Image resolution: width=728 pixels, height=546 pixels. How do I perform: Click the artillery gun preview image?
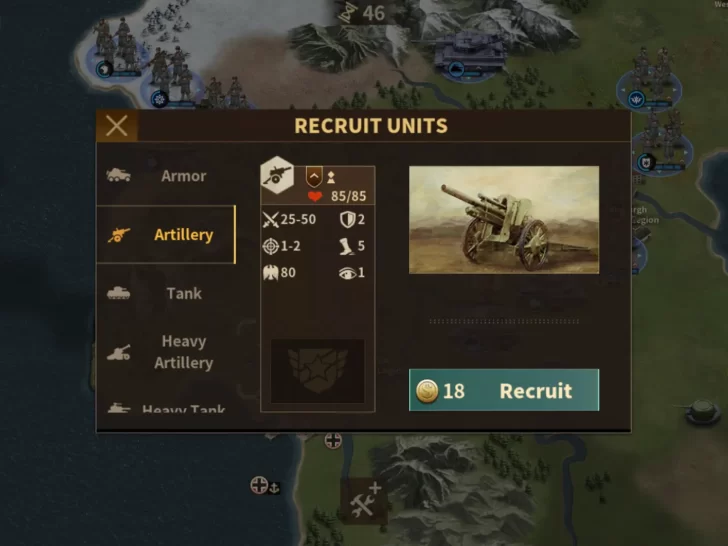point(504,220)
